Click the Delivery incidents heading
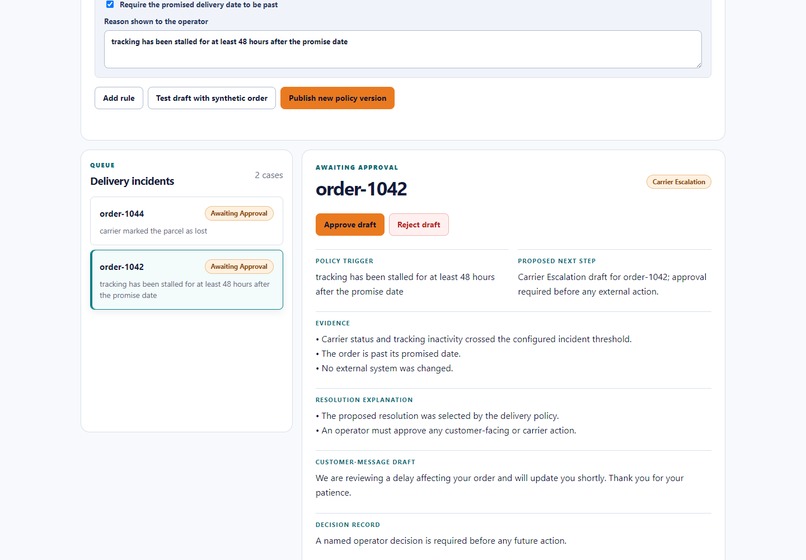The image size is (806, 560). click(132, 182)
